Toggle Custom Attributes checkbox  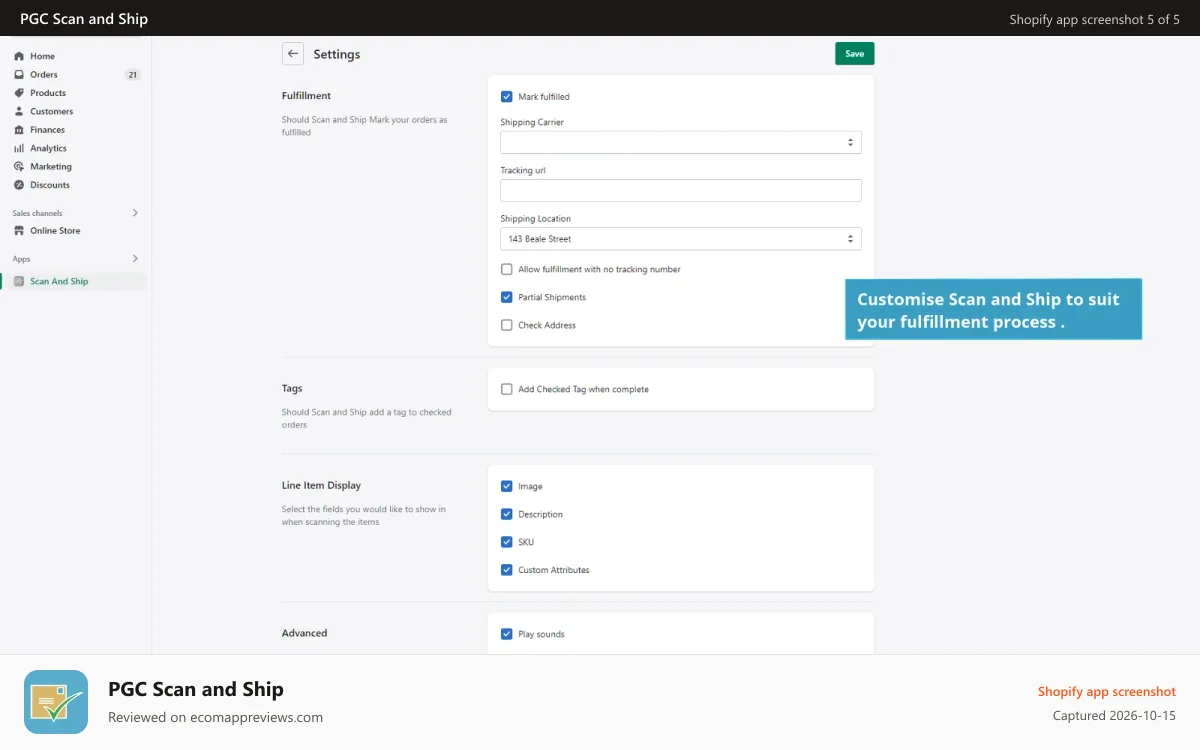[507, 570]
